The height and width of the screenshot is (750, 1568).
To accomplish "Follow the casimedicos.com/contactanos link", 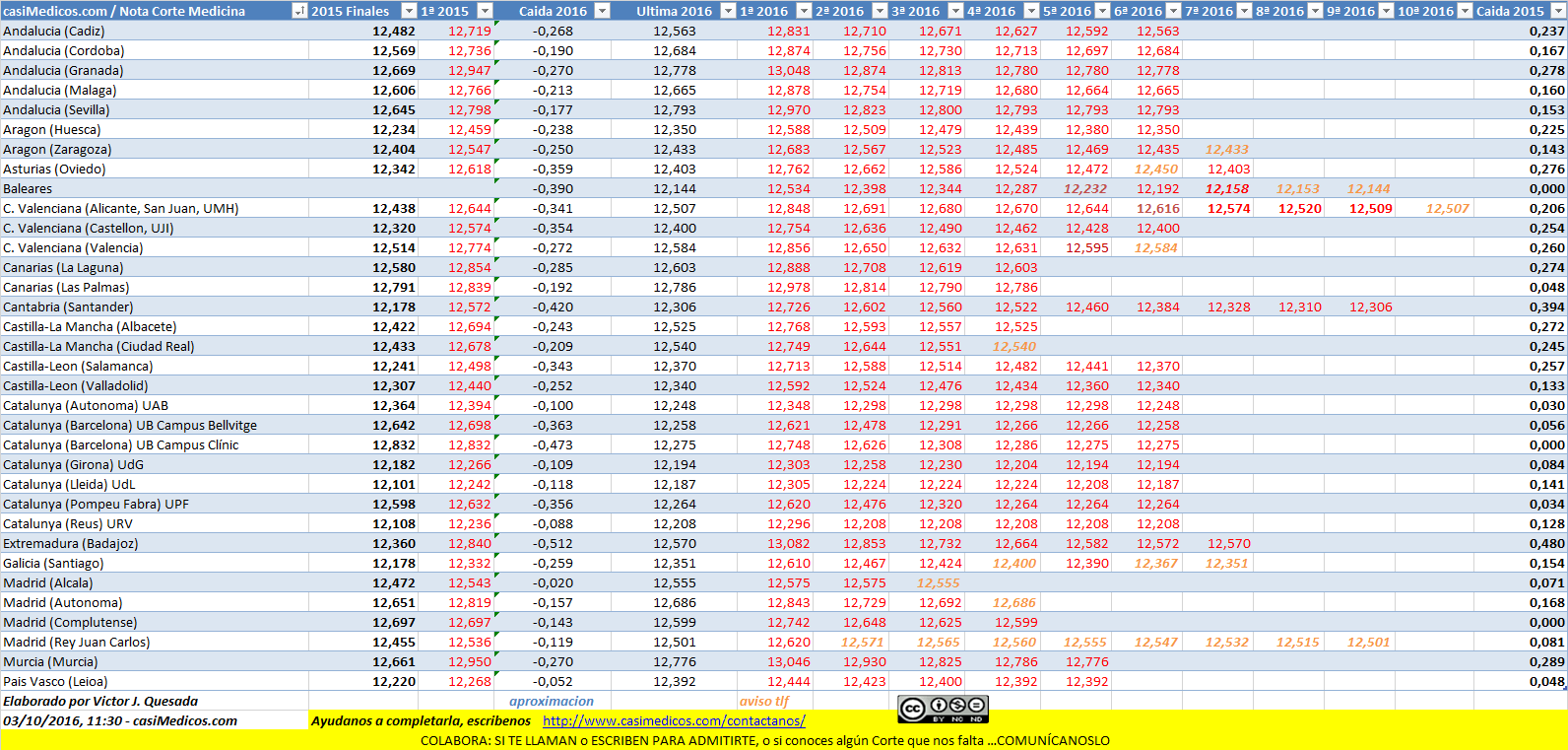I will click(674, 720).
